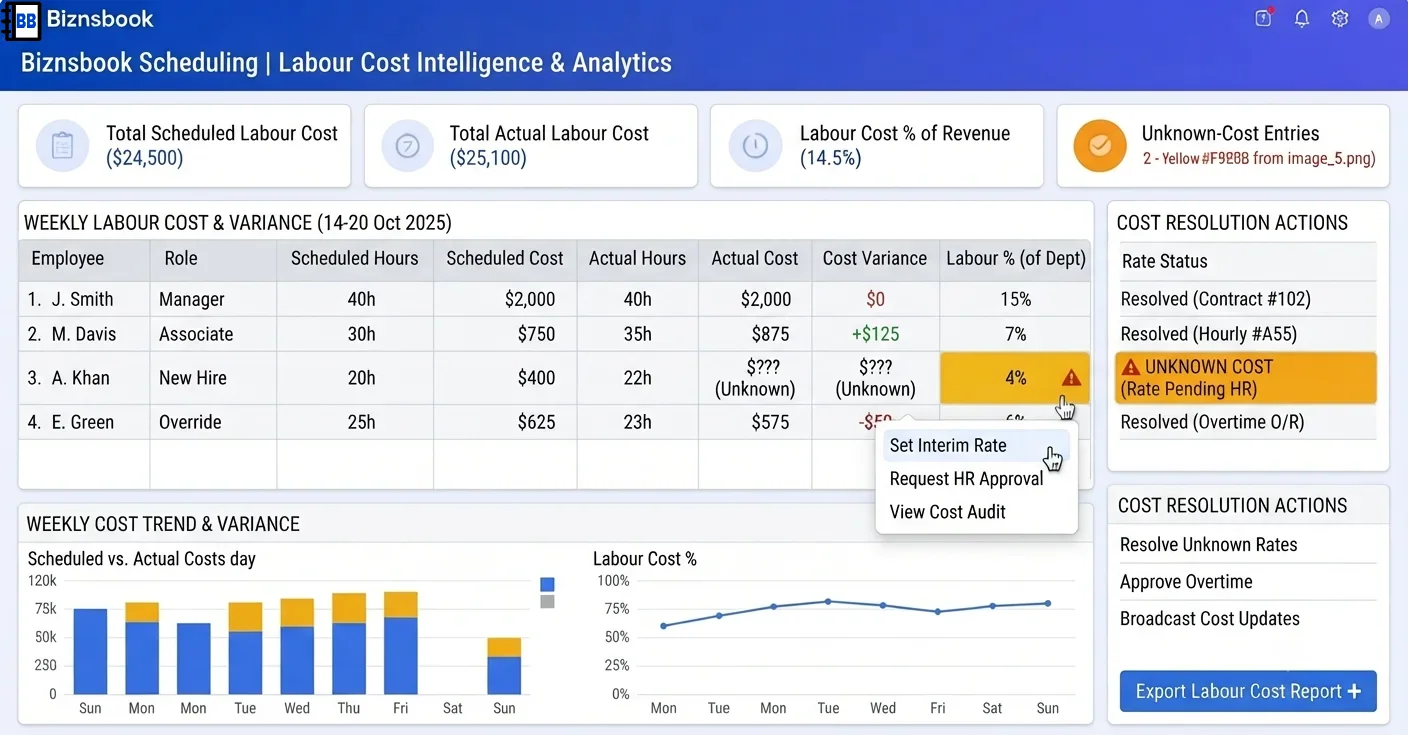This screenshot has width=1408, height=735.
Task: Click Resolved (Hourly #A55) status
Action: (x=1208, y=334)
